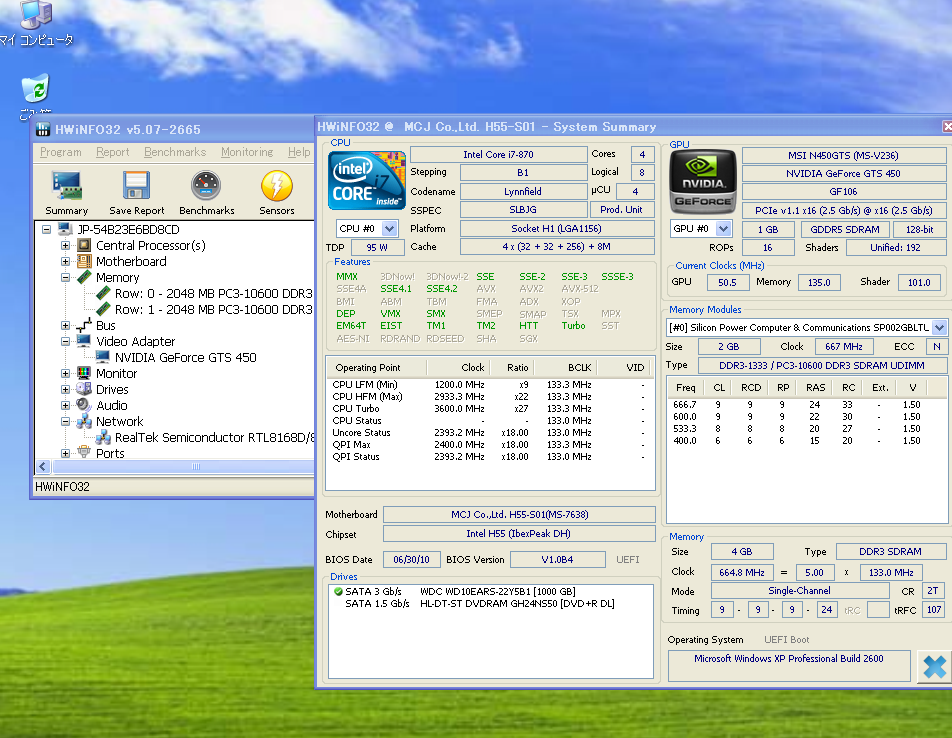Expand the Bus tree node
Screen dimensions: 952x738
pos(66,325)
